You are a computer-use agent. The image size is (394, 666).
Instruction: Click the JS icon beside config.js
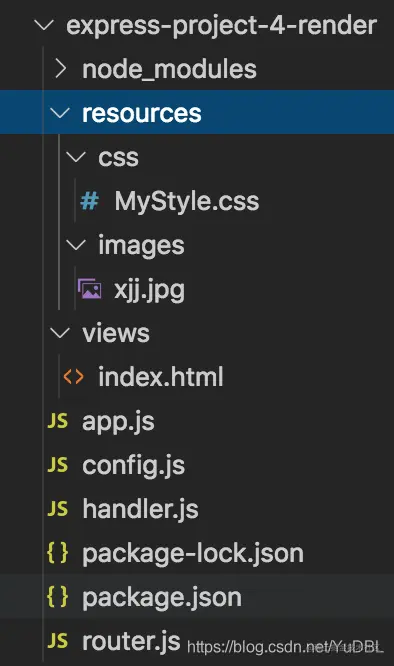point(58,465)
